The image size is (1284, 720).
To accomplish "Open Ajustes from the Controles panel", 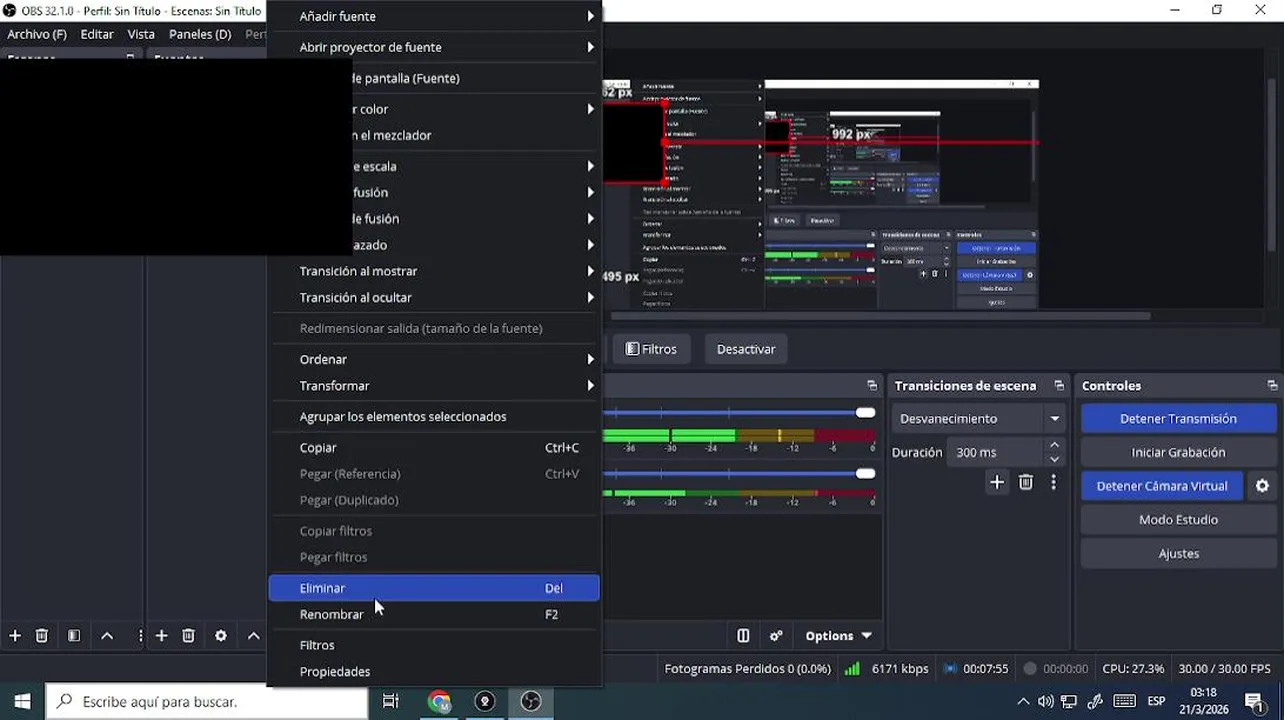I will coord(1178,553).
